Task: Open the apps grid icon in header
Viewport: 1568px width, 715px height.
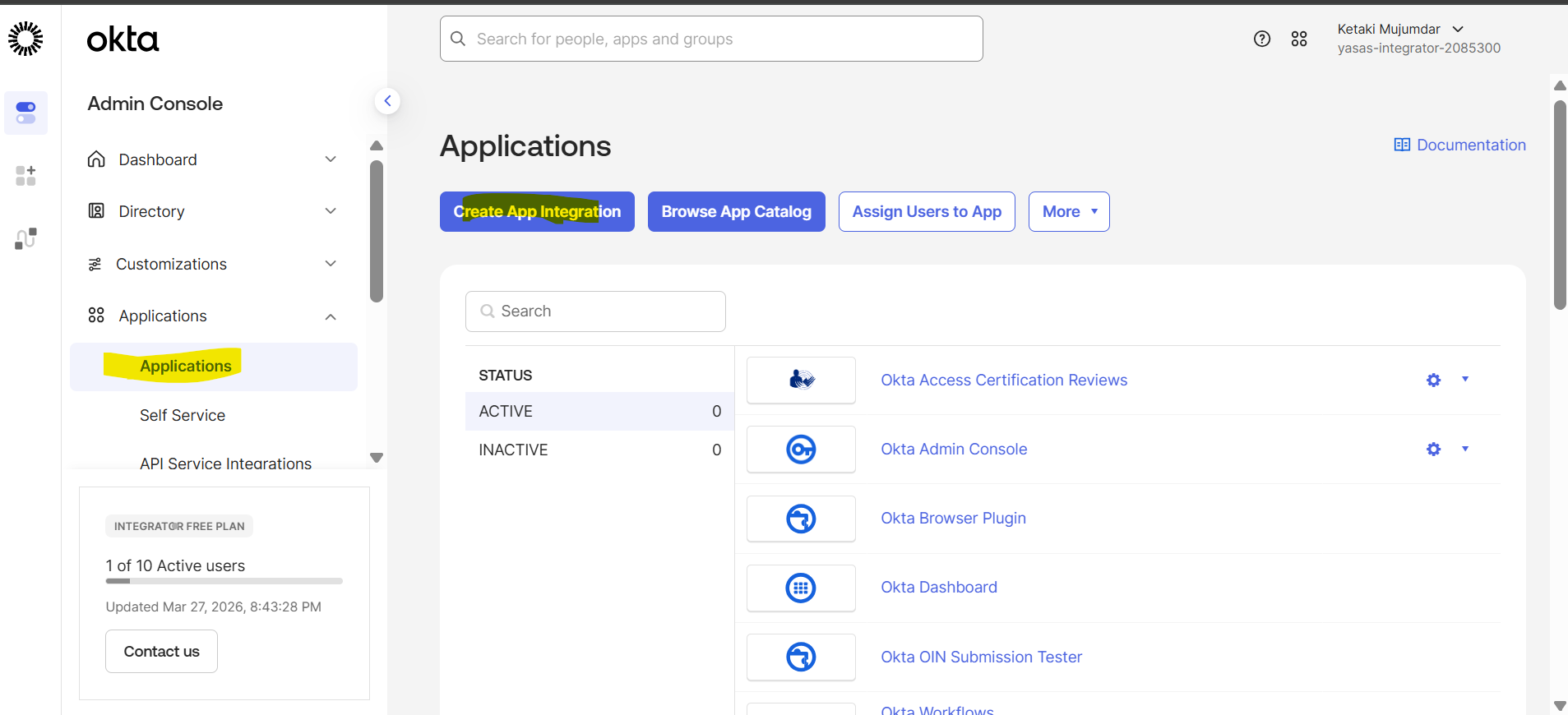Action: click(1298, 39)
